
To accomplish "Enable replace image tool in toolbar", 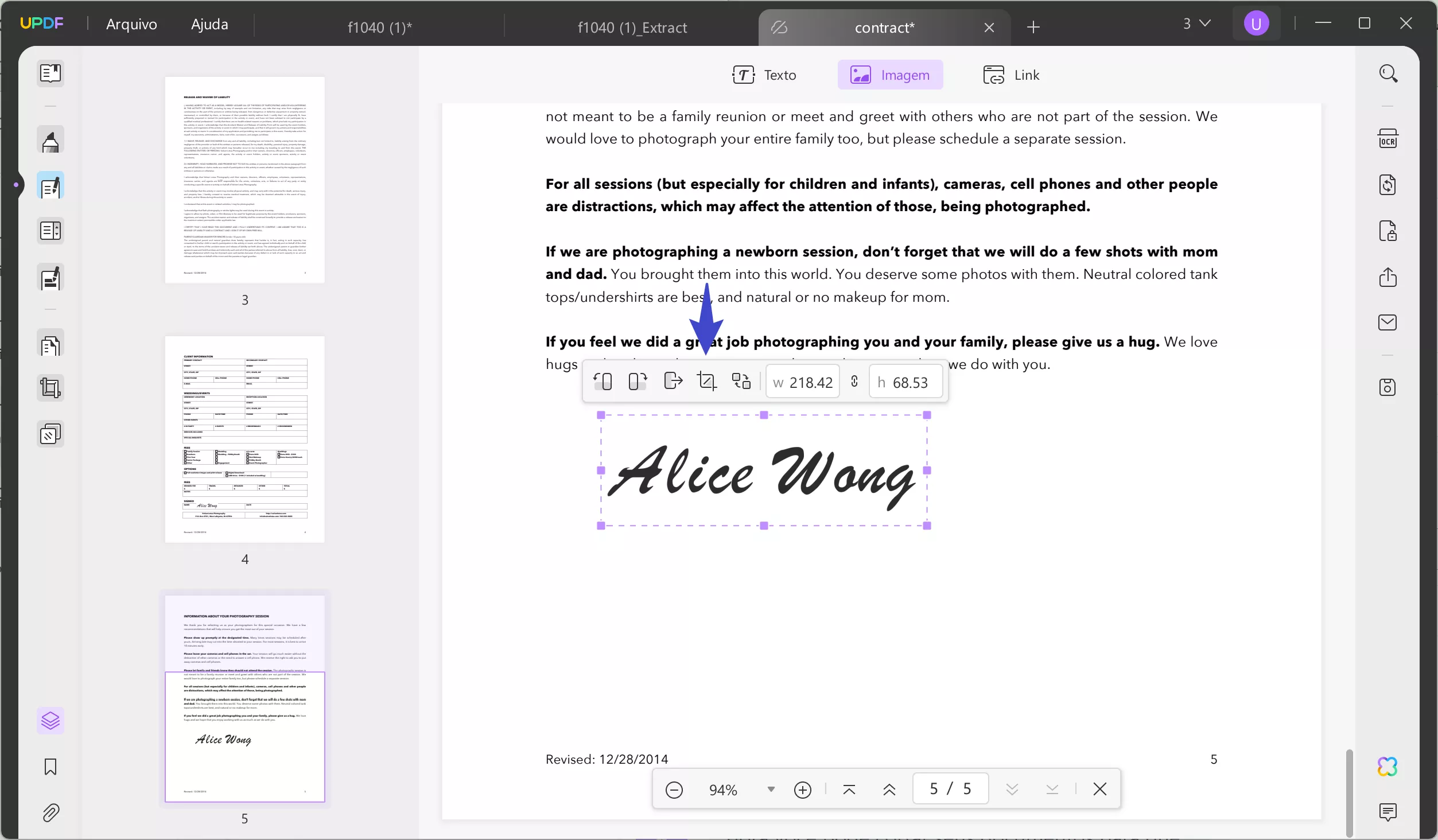I will (741, 381).
